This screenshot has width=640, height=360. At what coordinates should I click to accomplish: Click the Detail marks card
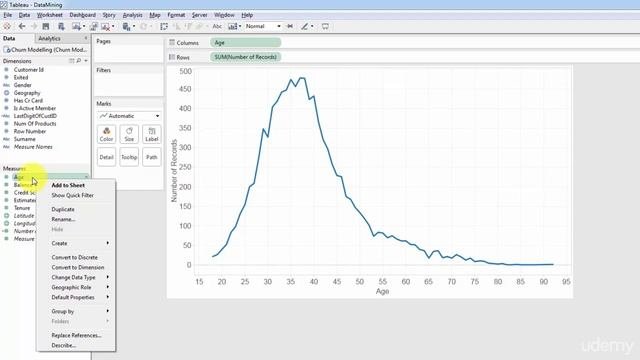106,157
